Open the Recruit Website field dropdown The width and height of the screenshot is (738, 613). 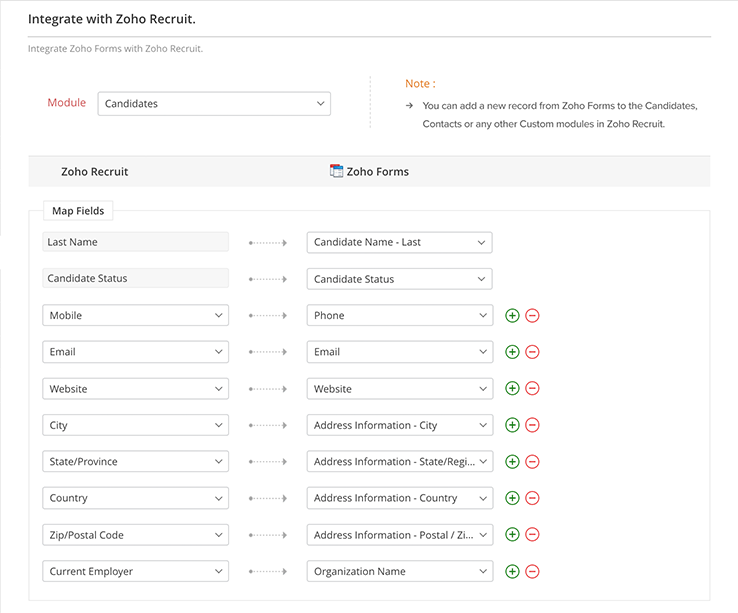[136, 388]
